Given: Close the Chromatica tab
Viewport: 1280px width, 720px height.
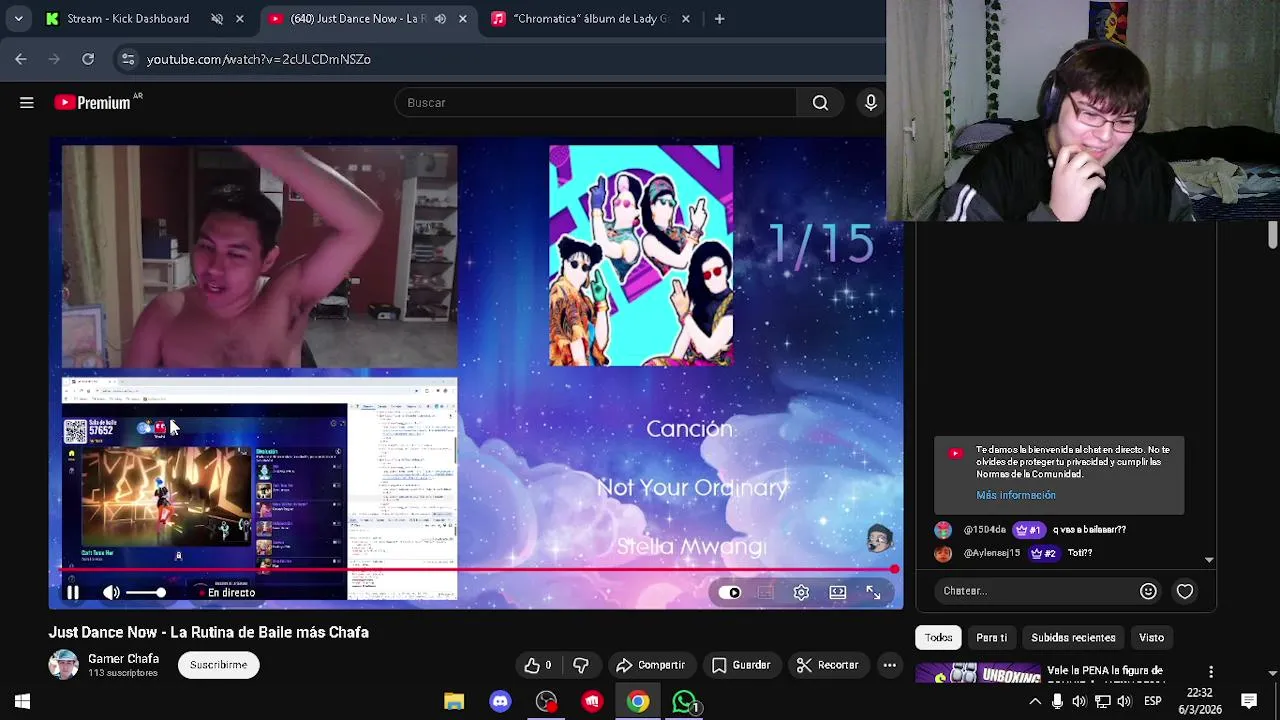Looking at the screenshot, I should coord(686,19).
